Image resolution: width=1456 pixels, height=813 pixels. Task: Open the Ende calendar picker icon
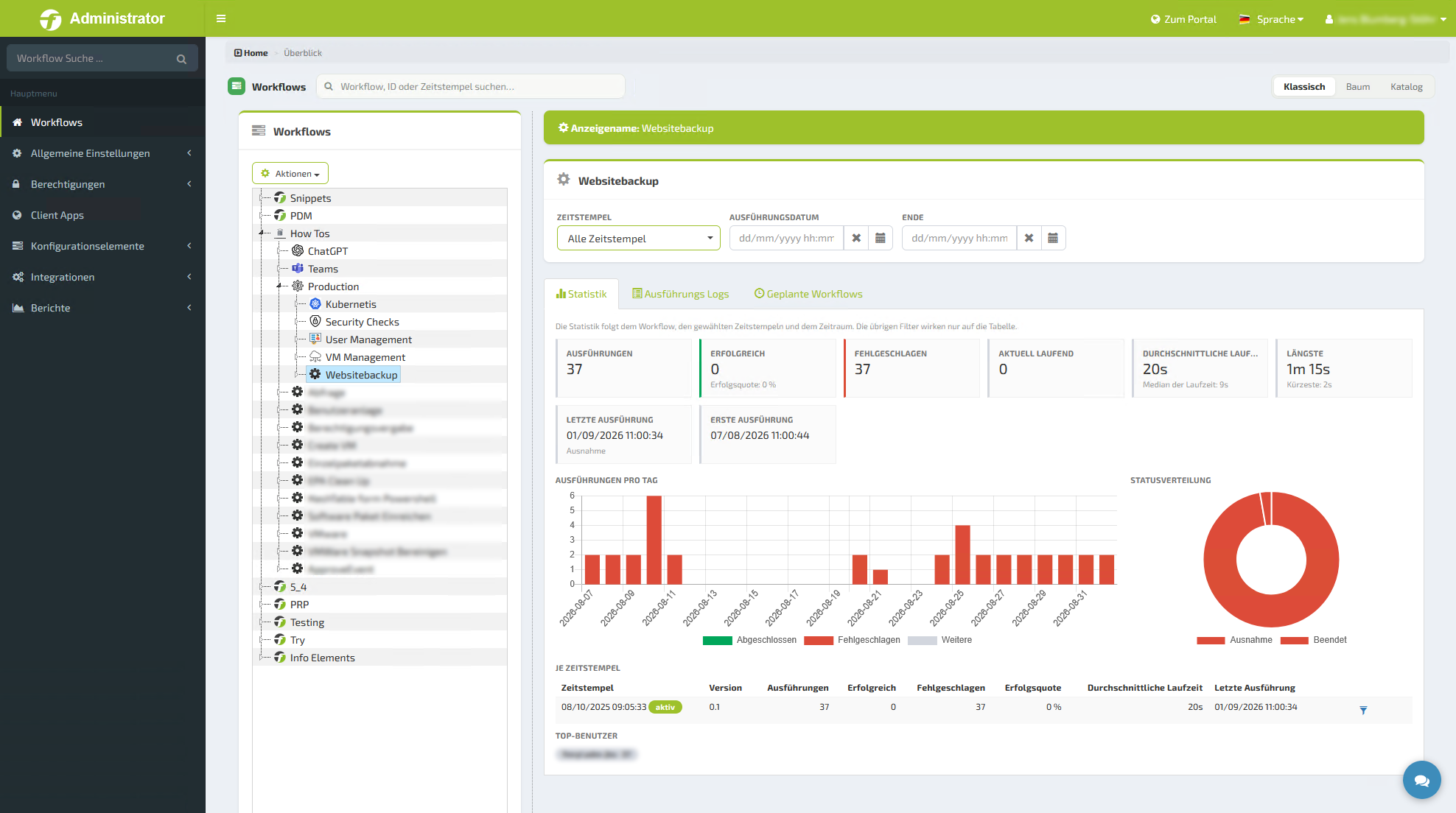1053,238
